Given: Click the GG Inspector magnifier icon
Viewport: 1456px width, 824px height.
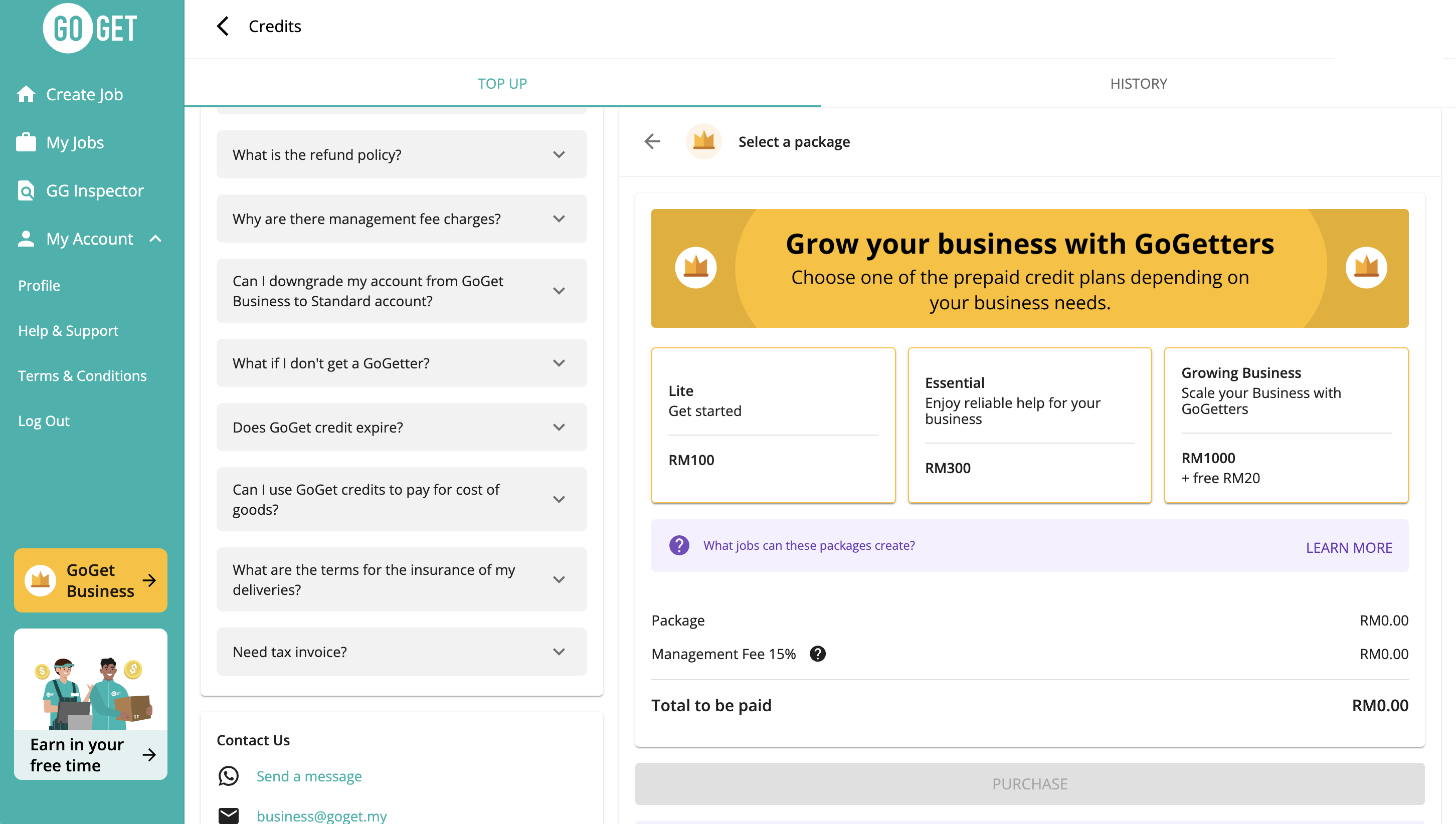Looking at the screenshot, I should (26, 191).
